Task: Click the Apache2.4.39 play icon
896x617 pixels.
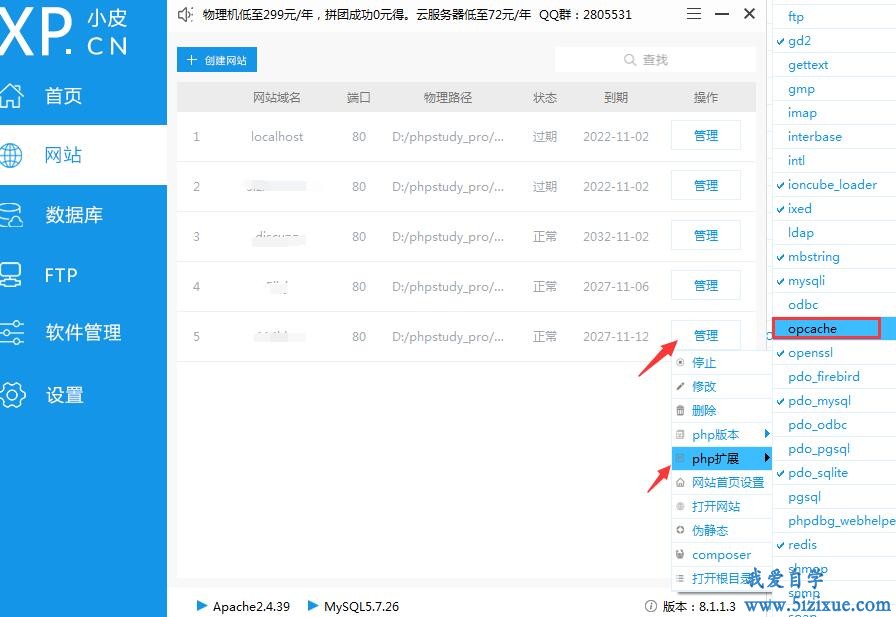Action: (x=201, y=605)
